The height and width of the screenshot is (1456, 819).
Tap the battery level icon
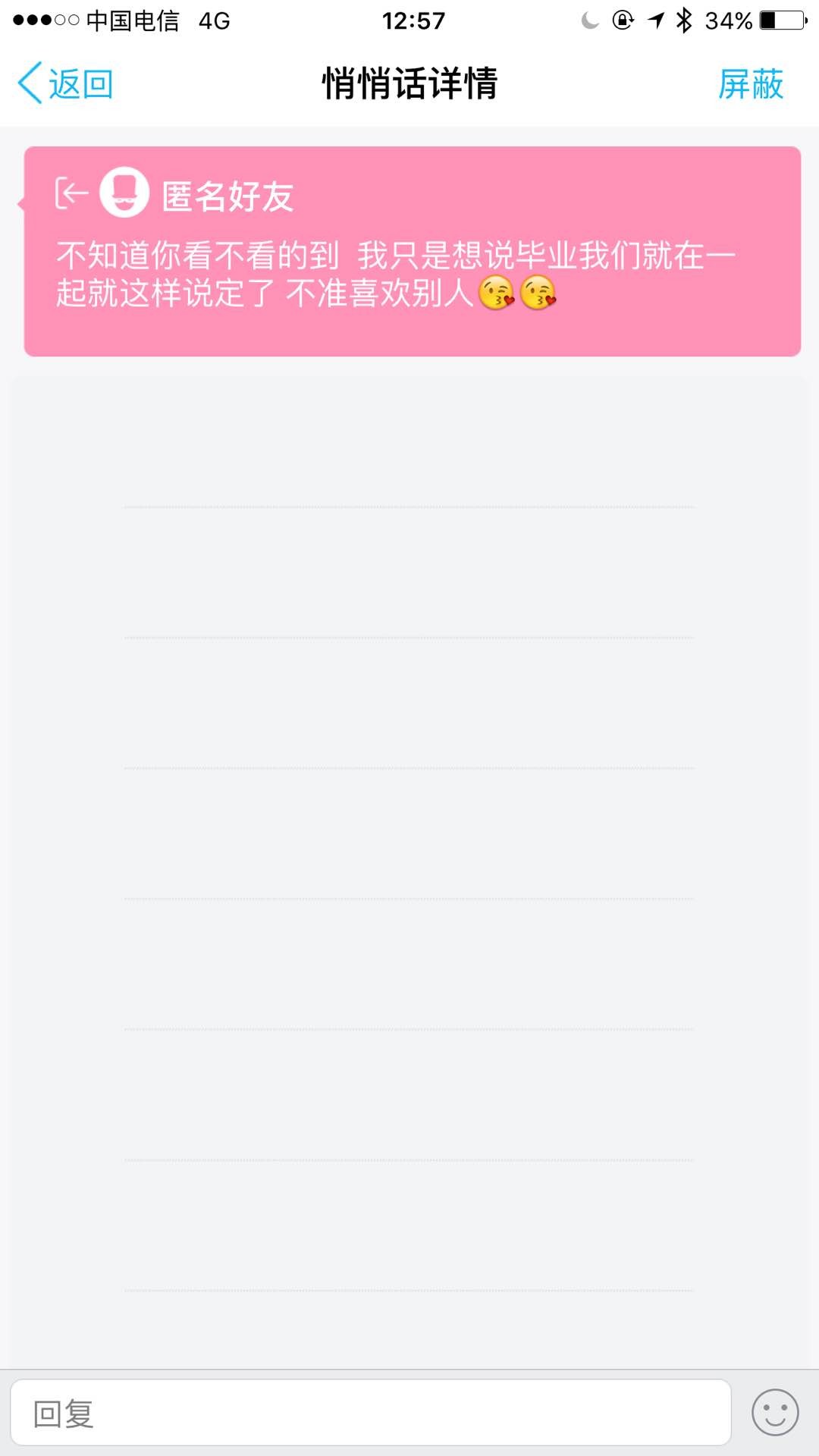click(x=783, y=20)
